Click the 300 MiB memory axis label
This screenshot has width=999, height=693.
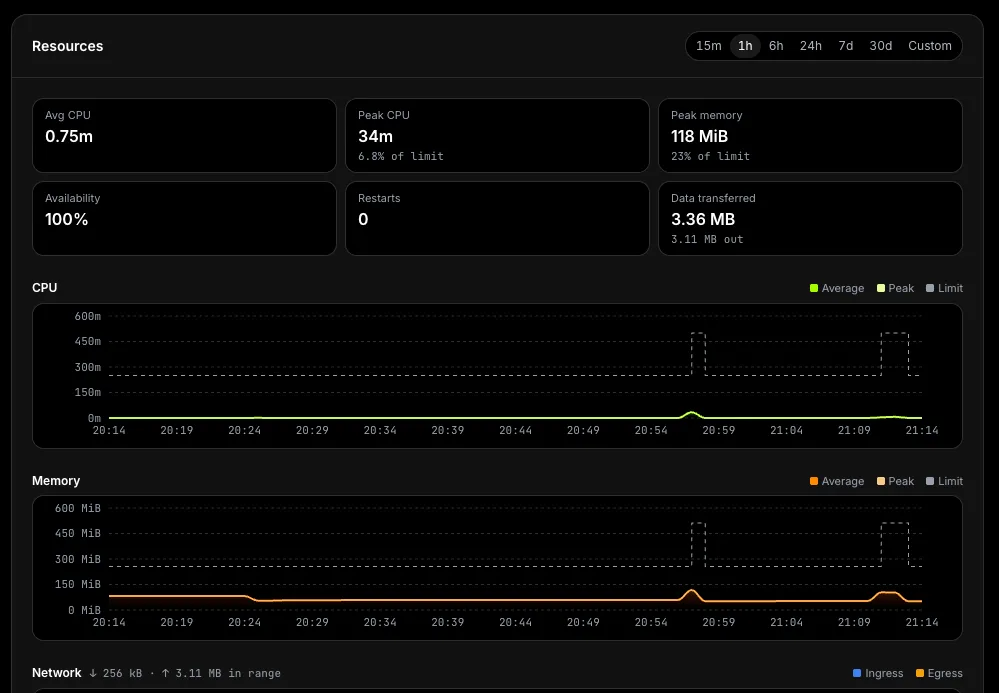tap(78, 559)
